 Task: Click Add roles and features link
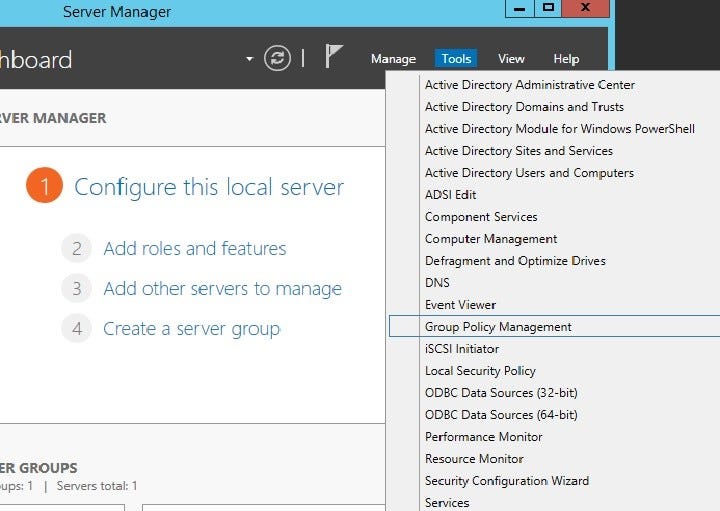pyautogui.click(x=195, y=248)
